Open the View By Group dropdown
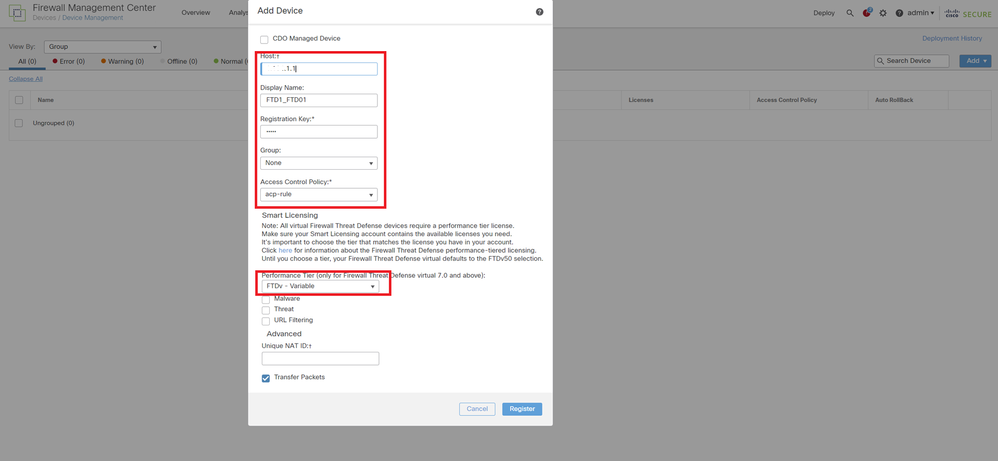 click(x=102, y=47)
